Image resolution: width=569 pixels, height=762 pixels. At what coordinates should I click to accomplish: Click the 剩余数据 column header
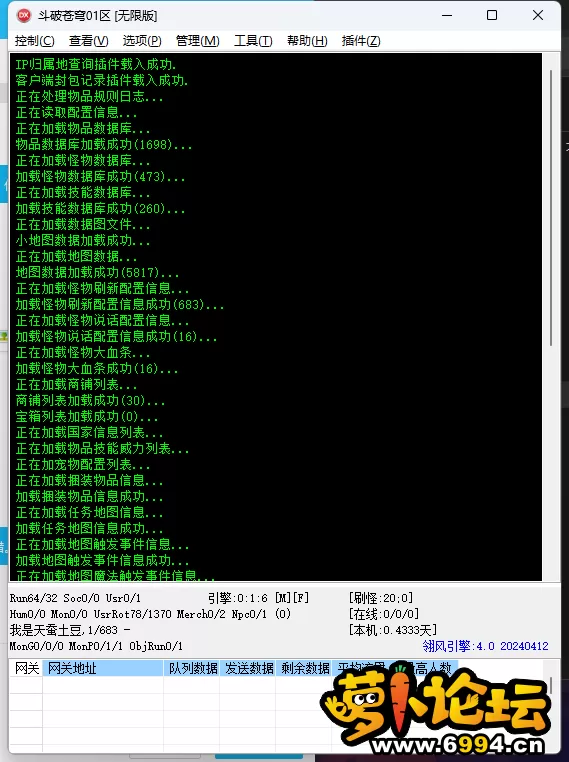[304, 668]
